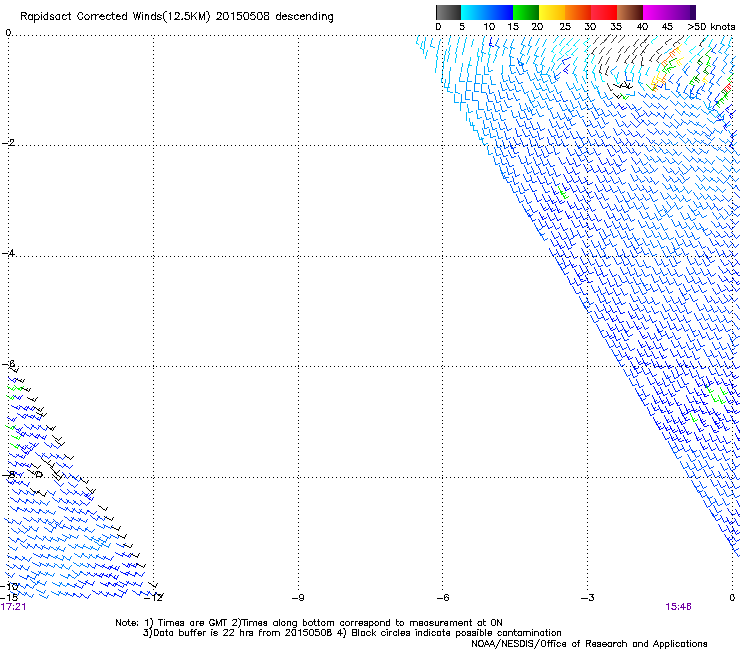The width and height of the screenshot is (740, 650).
Task: Click the blue 10-15 knots color segment
Action: [500, 12]
